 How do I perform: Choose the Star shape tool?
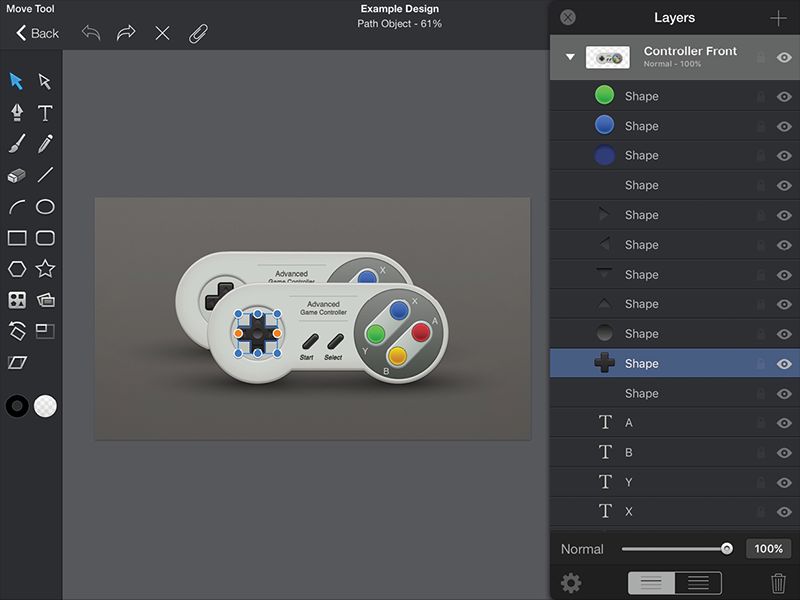[45, 268]
